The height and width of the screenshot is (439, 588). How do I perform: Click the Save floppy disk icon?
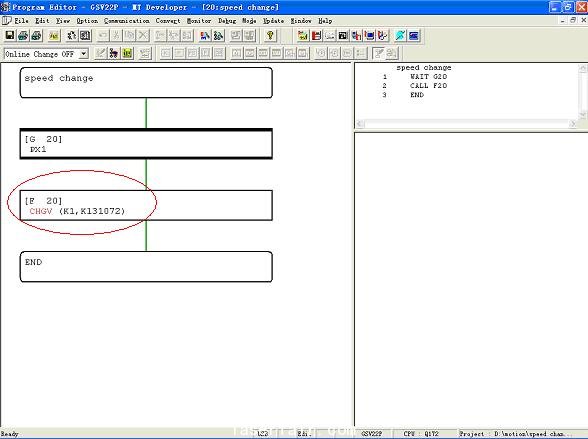pos(10,36)
